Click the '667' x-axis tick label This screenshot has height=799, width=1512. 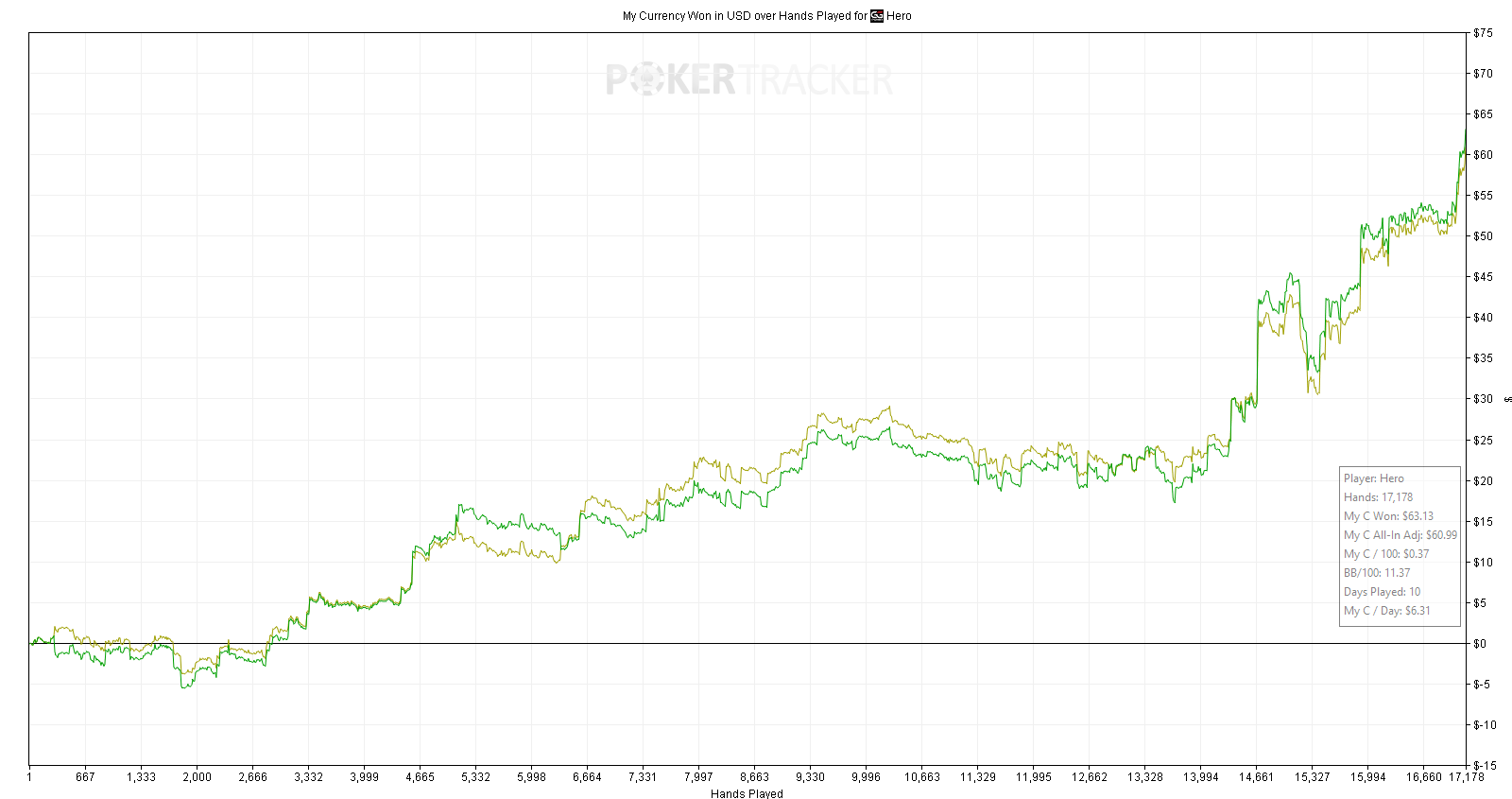85,777
